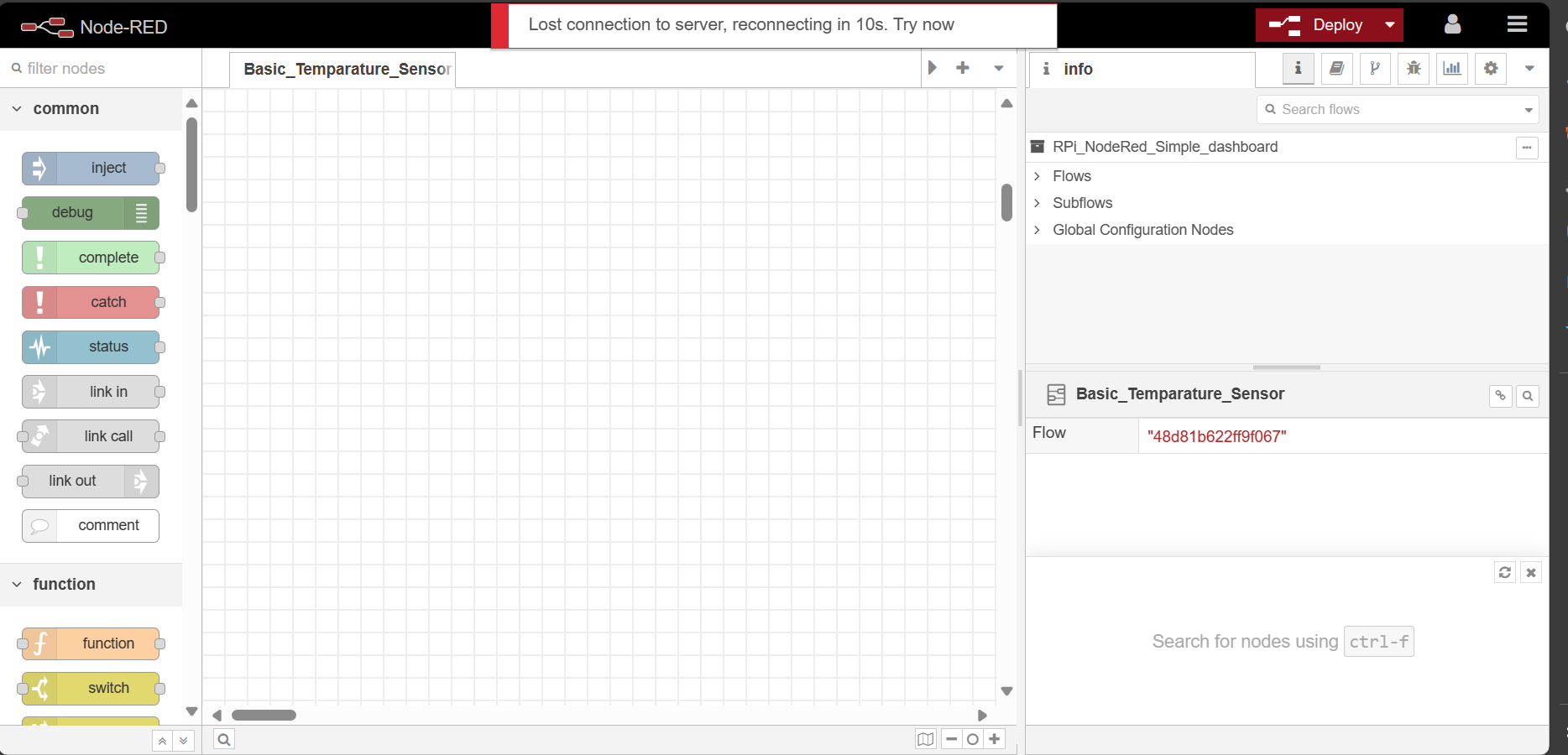This screenshot has height=755, width=1568.
Task: Collapse the function palette category
Action: click(91, 584)
